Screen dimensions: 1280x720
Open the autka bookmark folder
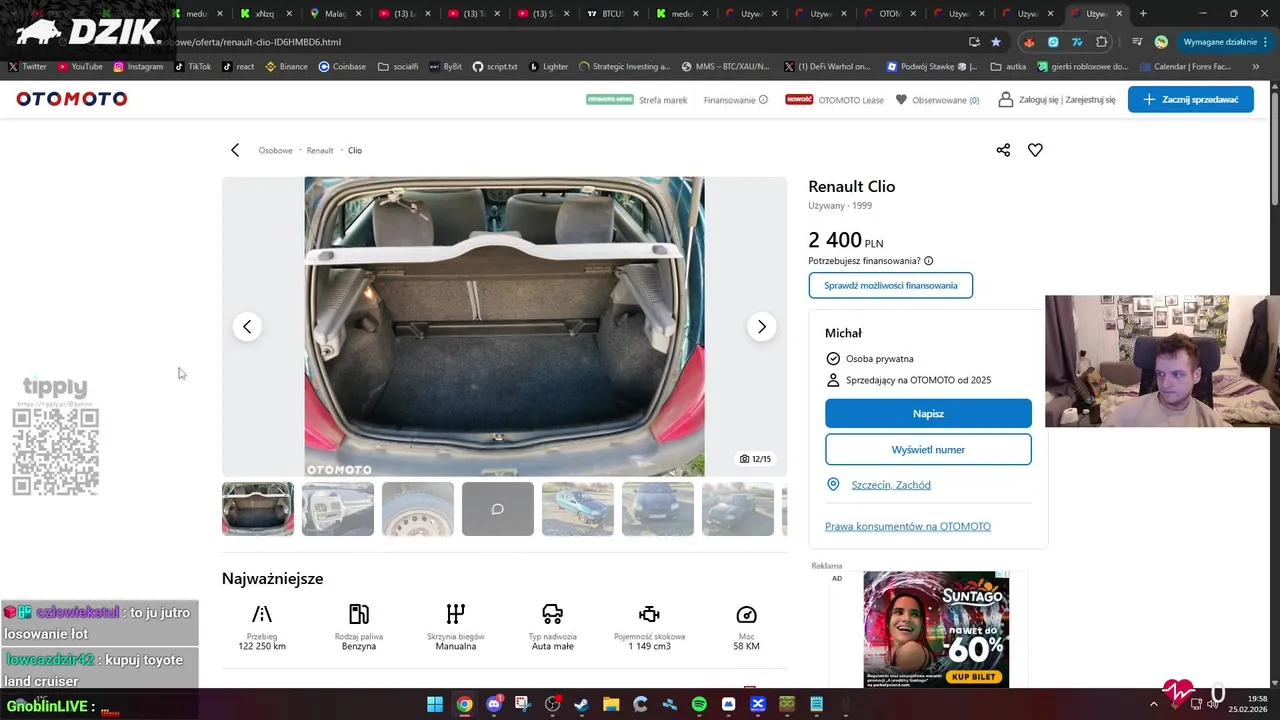[x=1008, y=67]
